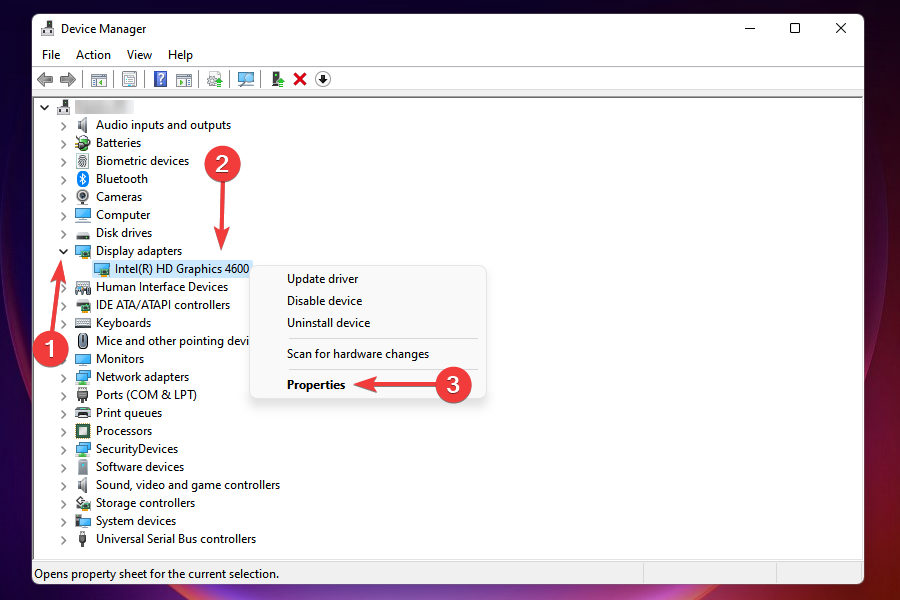The height and width of the screenshot is (600, 900).
Task: Expand the Biometric devices category
Action: pos(63,161)
